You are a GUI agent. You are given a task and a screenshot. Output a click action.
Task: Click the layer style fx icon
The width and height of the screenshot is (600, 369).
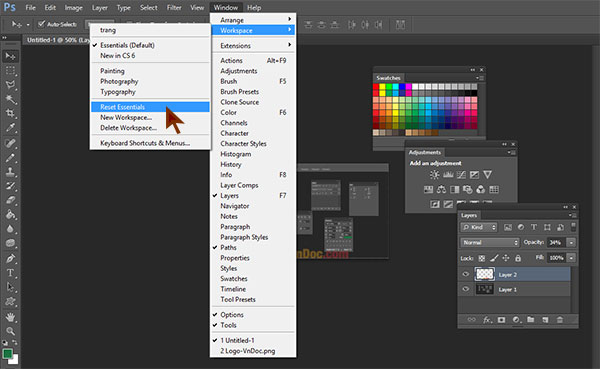487,320
